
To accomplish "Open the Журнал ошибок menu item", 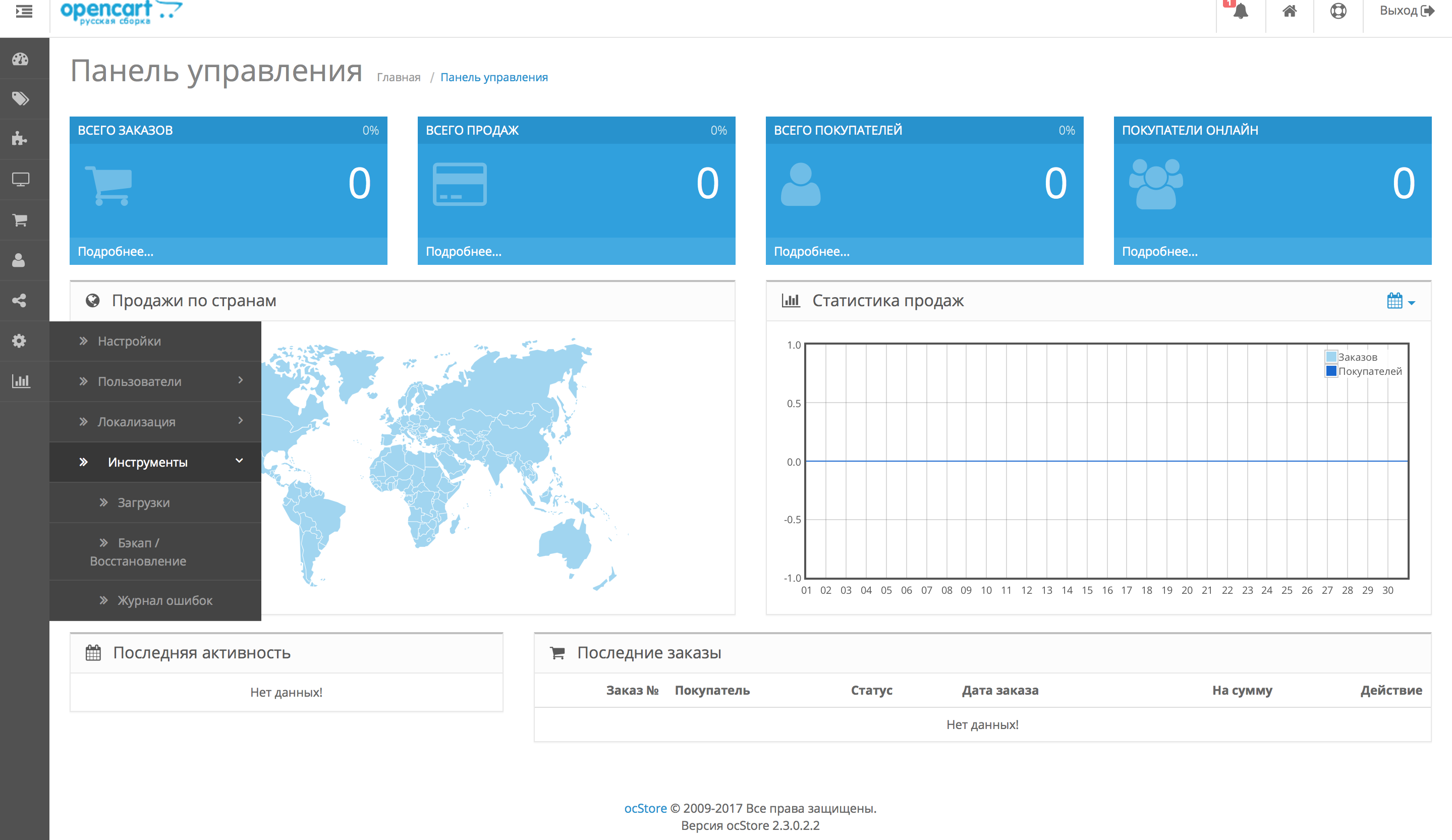I will point(155,600).
